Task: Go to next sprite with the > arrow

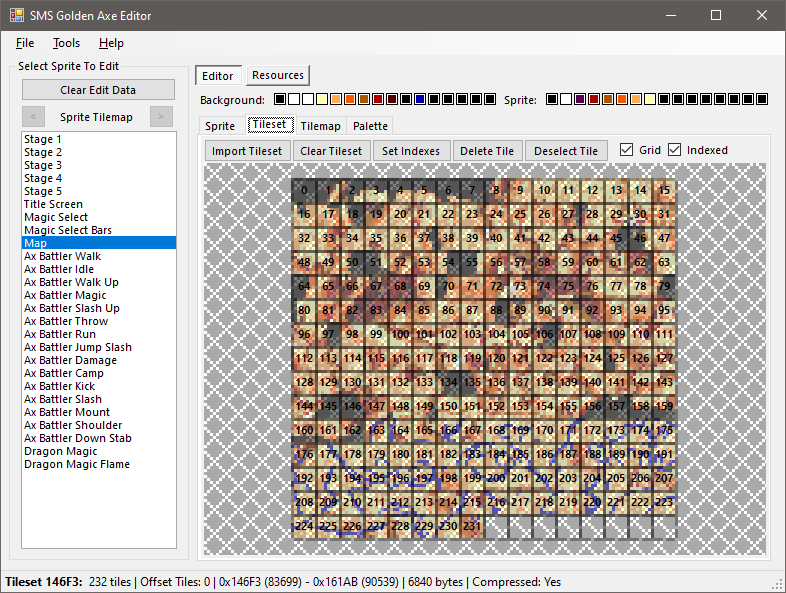Action: 161,117
